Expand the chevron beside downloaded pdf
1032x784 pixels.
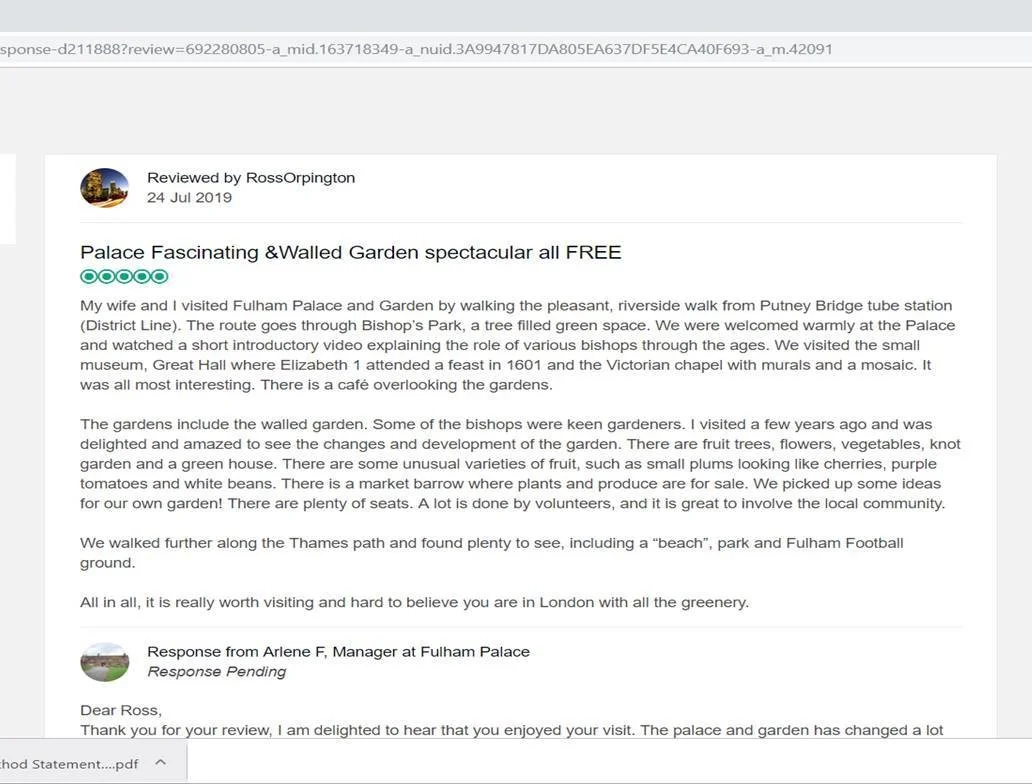click(x=161, y=762)
